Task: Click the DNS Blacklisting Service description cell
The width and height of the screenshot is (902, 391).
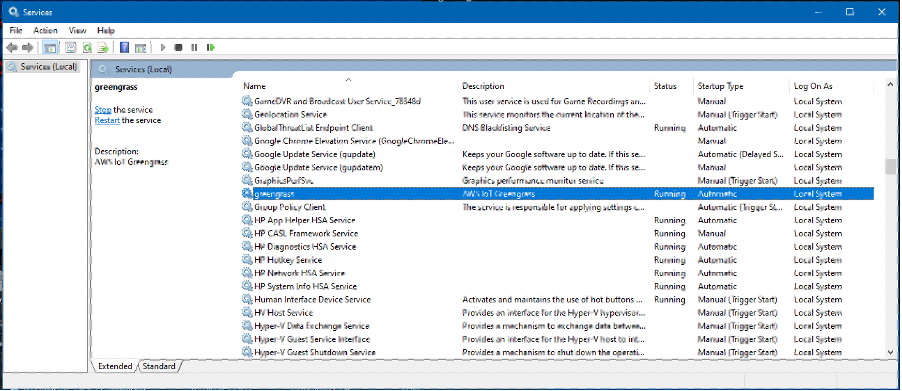Action: [x=506, y=128]
